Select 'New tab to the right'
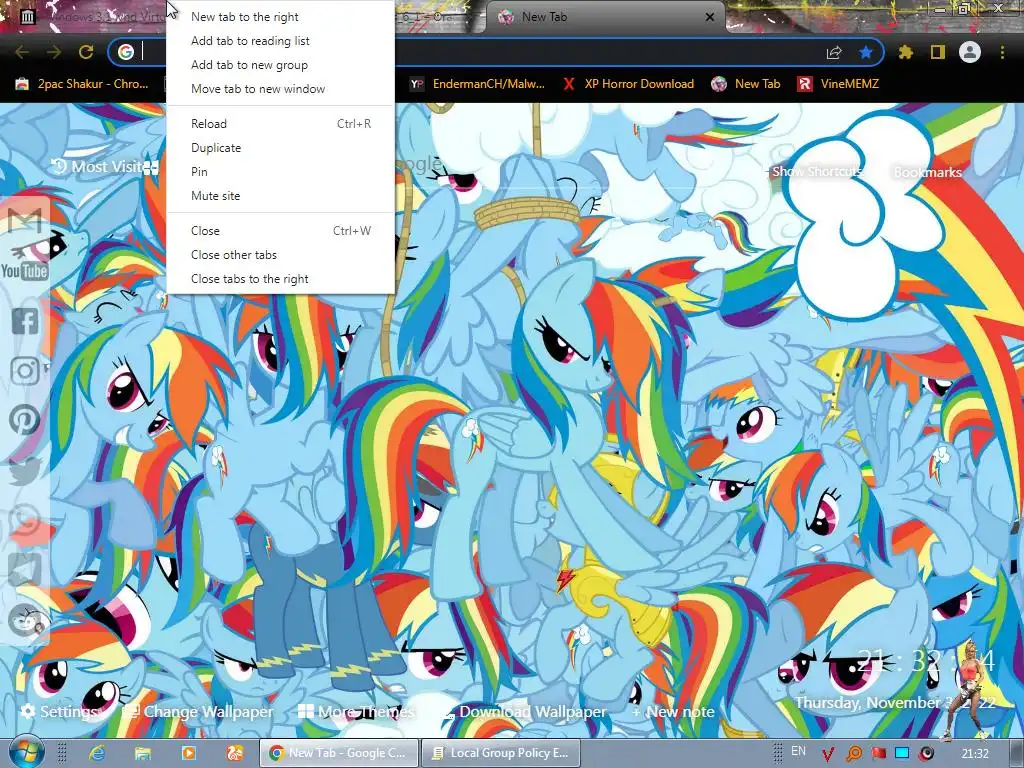This screenshot has height=768, width=1024. point(280,17)
